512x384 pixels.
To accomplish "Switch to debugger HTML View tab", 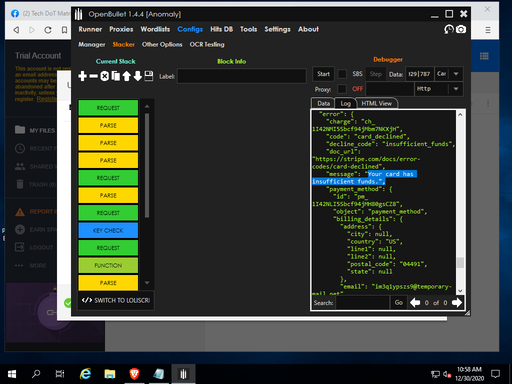I will point(377,104).
